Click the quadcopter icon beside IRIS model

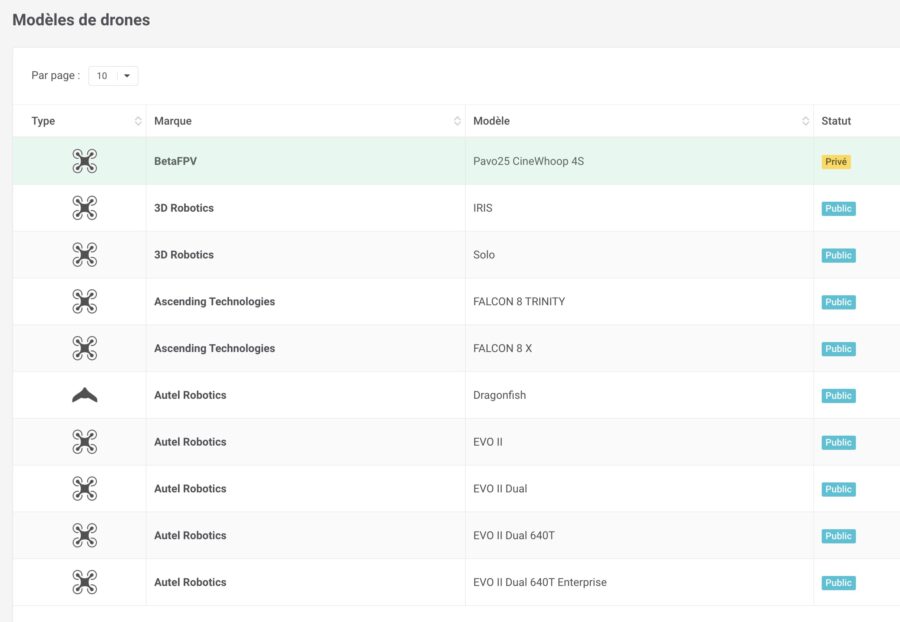84,208
